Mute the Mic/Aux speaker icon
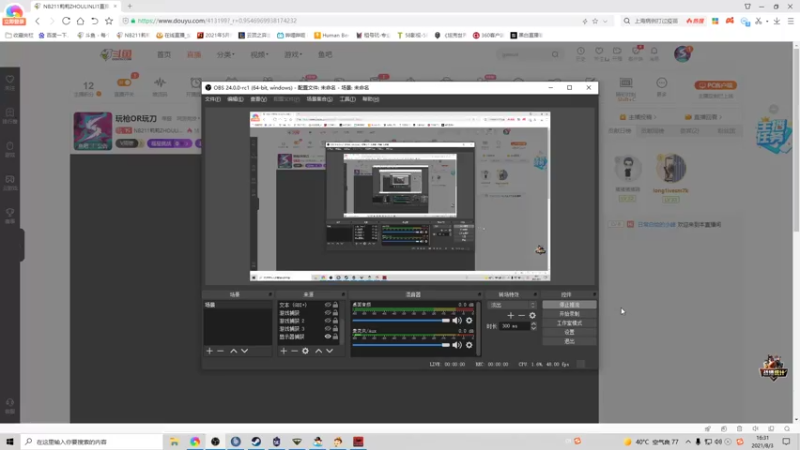This screenshot has width=800, height=450. pos(457,345)
